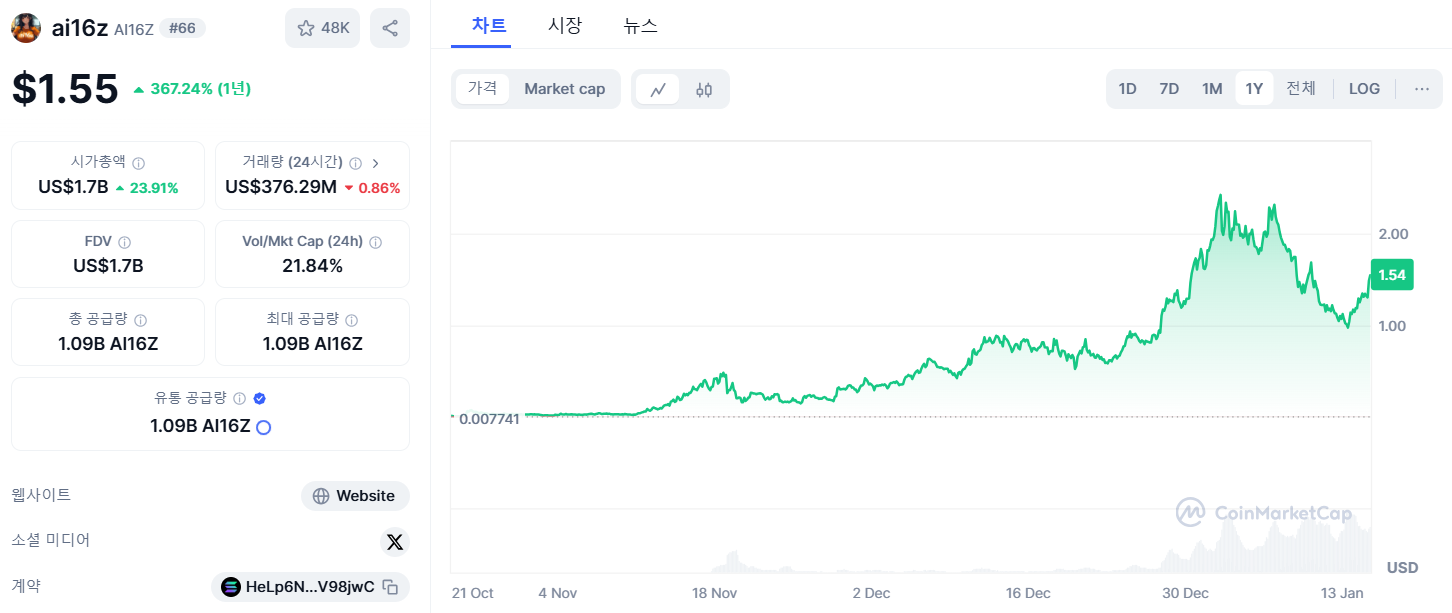Select the candlestick chart icon
Screen dimensions: 1452x613
(704, 89)
